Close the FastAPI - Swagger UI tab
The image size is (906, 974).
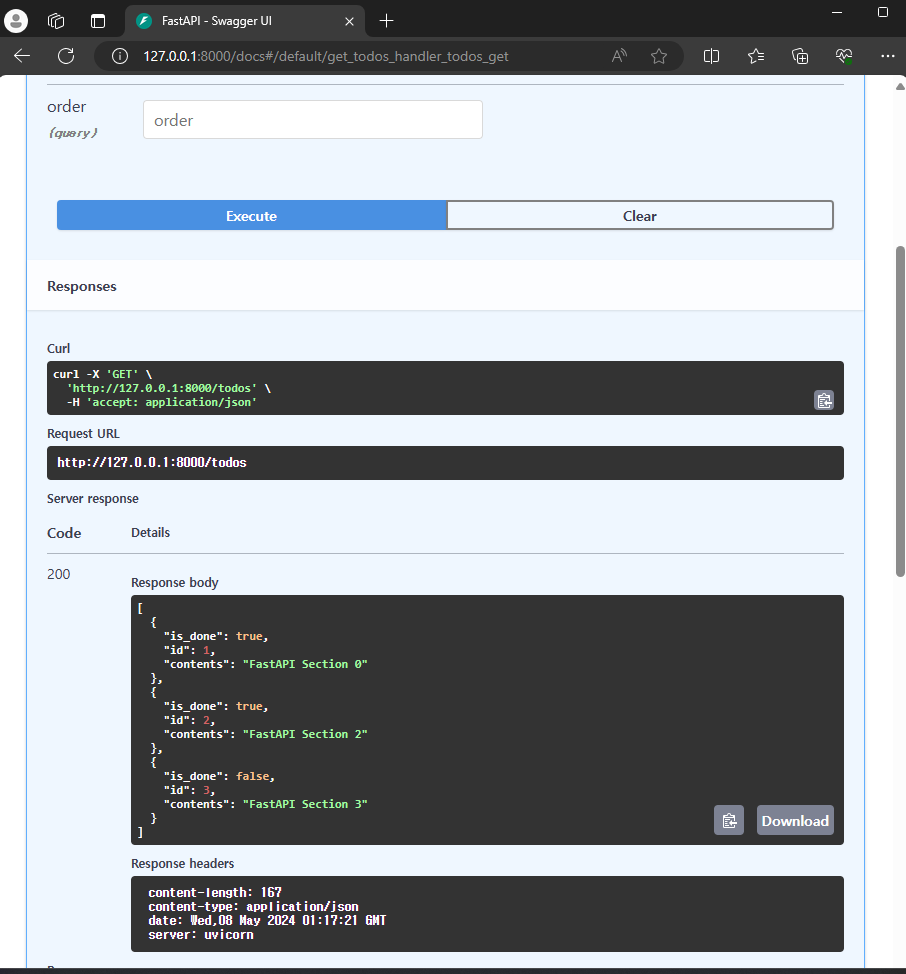coord(349,21)
